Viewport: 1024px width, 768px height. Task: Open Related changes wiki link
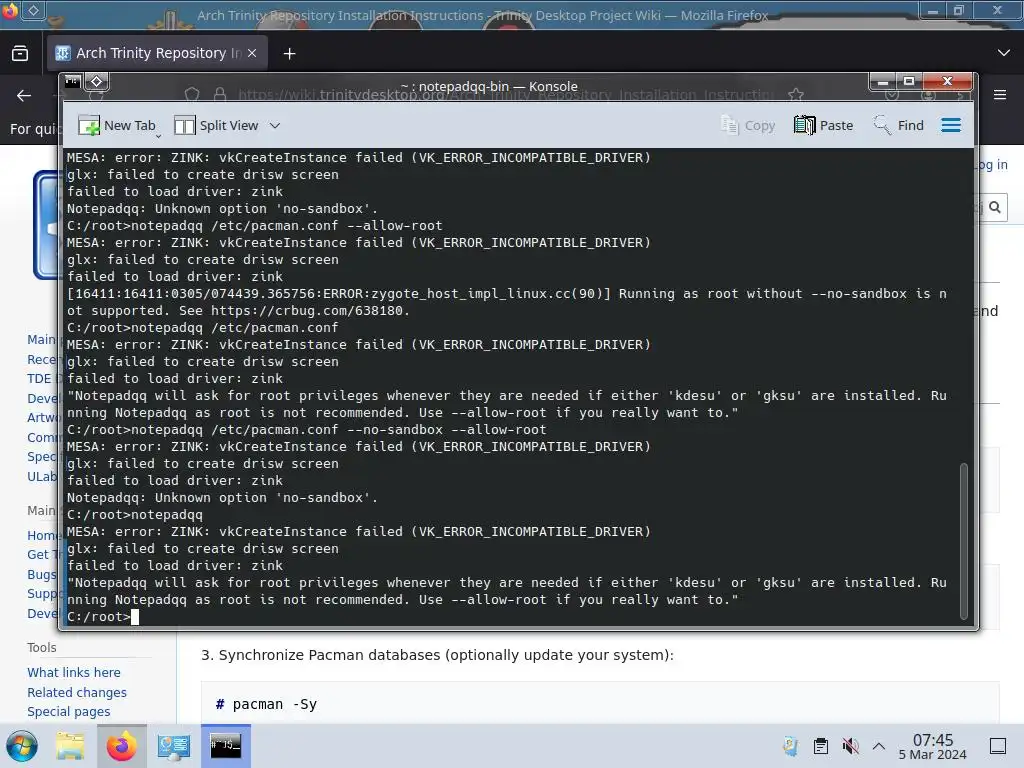tap(77, 692)
